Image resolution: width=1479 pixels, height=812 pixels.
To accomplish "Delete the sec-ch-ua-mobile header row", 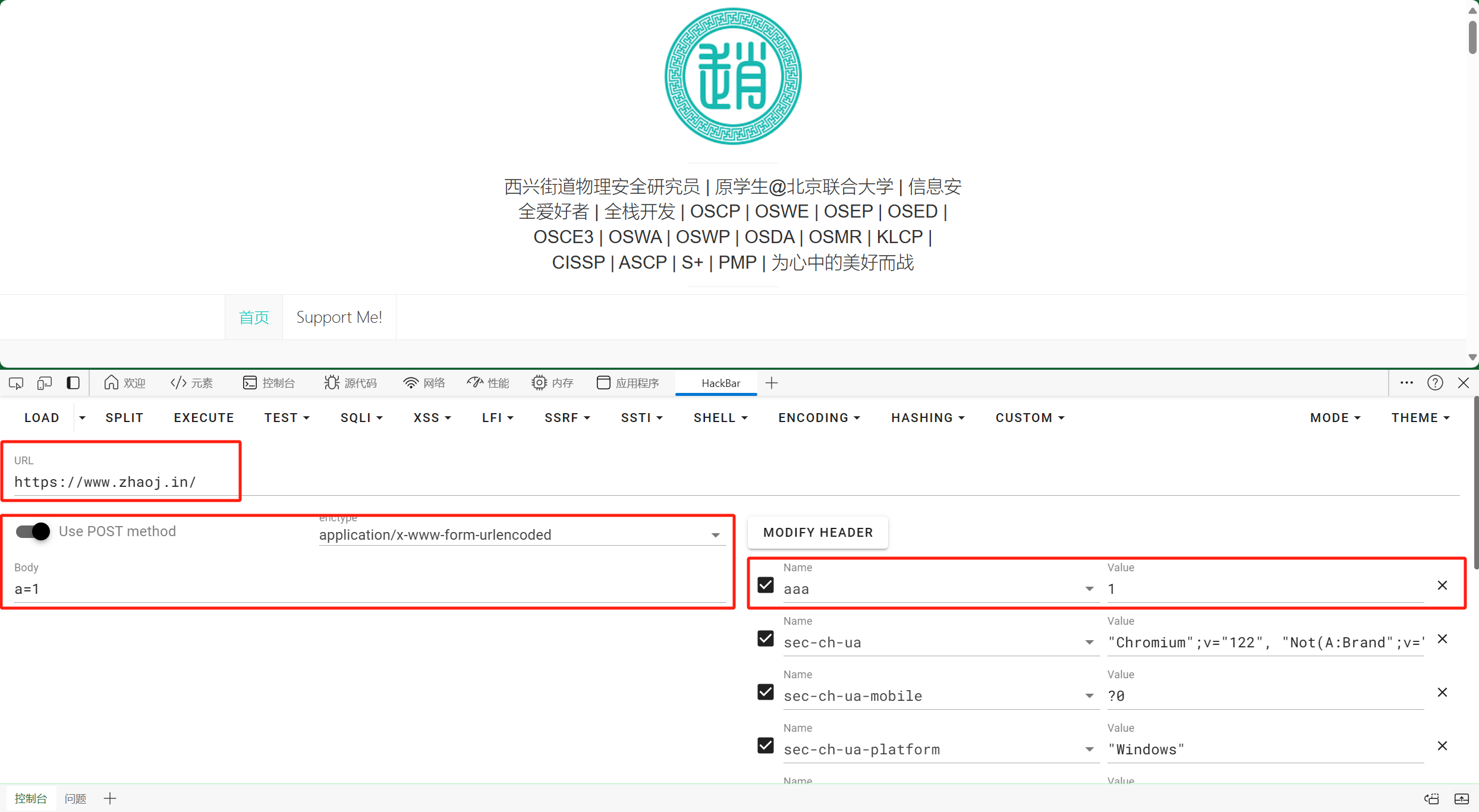I will [x=1442, y=693].
